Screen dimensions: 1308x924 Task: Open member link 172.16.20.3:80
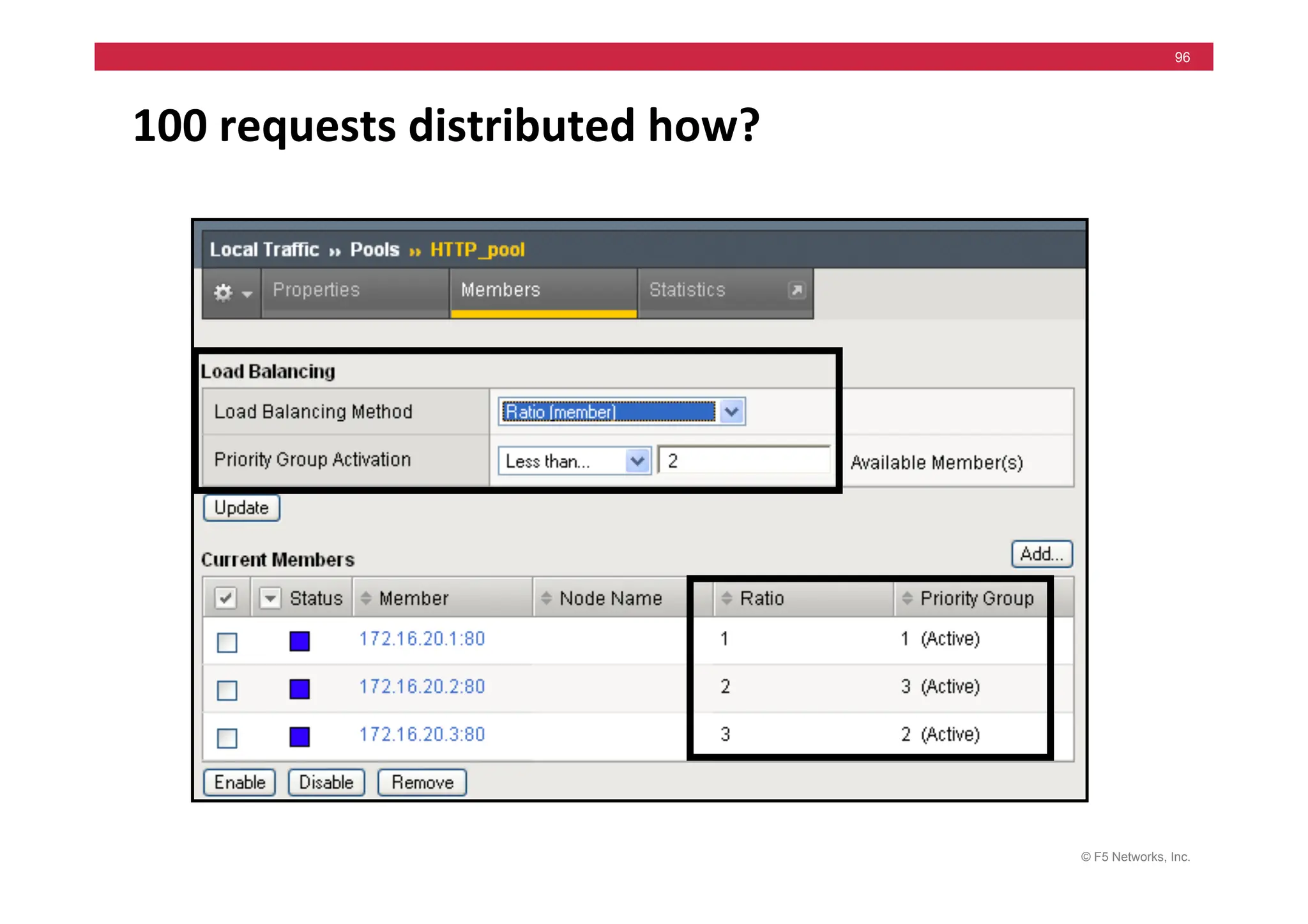pos(422,735)
